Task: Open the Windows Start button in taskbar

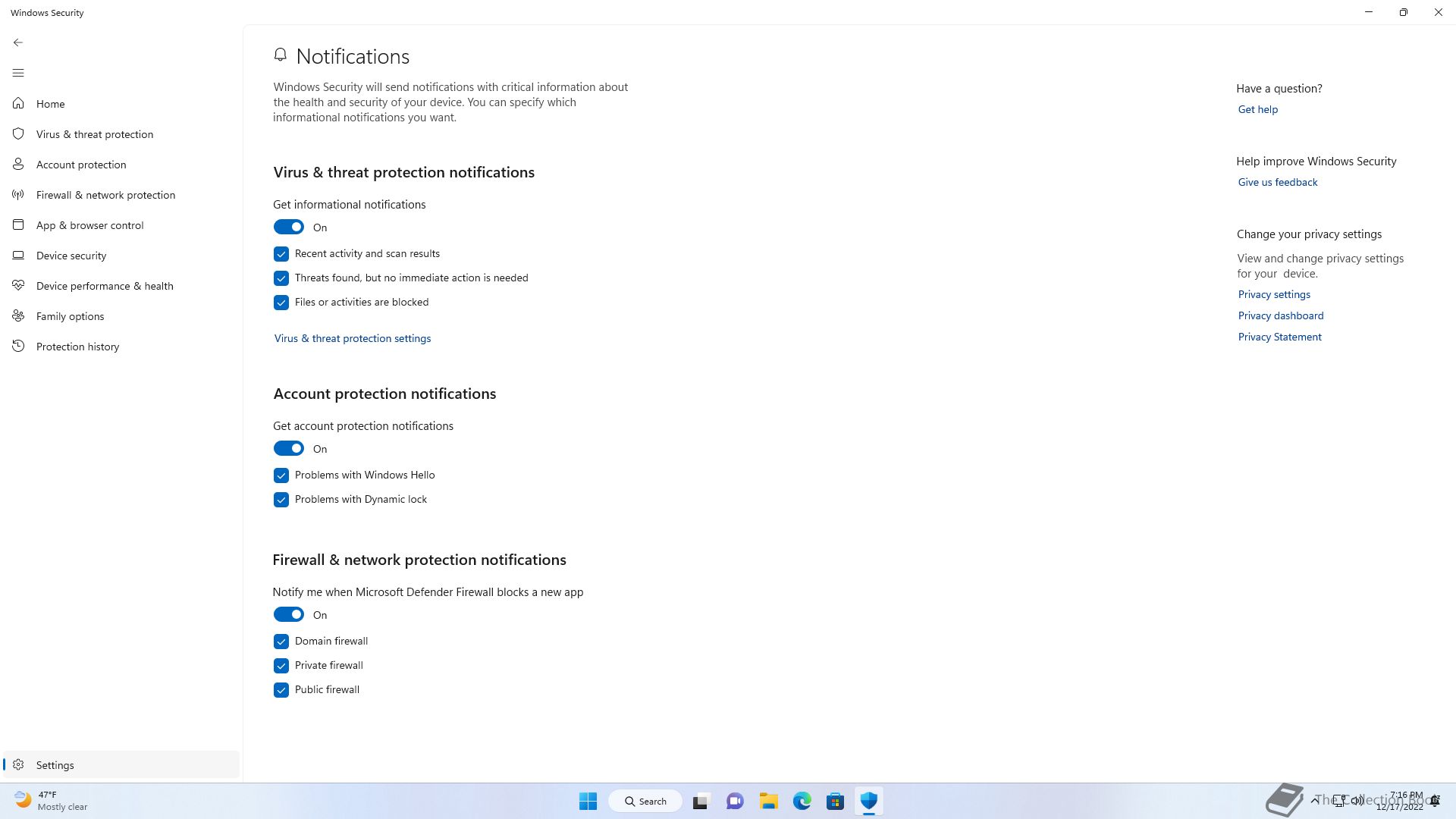Action: 588,801
